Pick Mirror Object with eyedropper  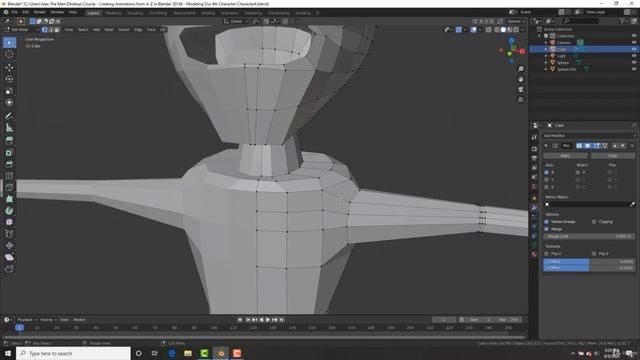coord(633,204)
